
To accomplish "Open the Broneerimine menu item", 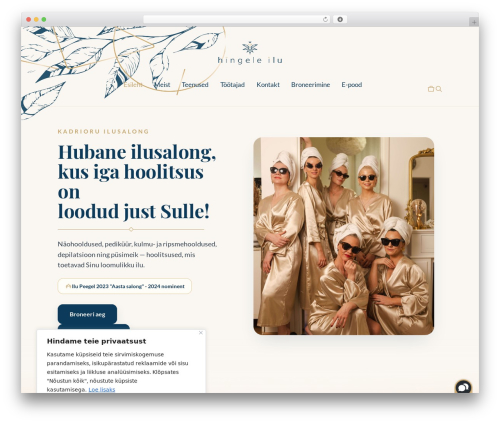I will point(310,85).
